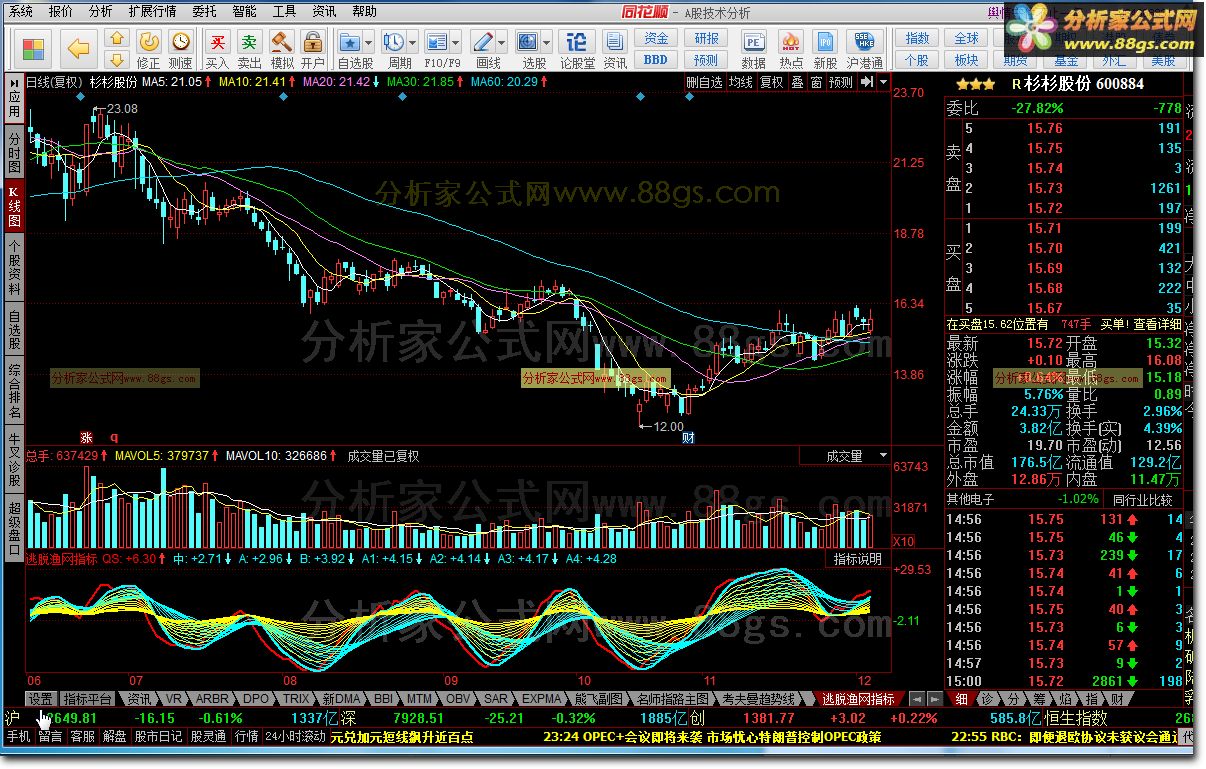Click the 24小时滚动 news ticker tab

(296, 737)
